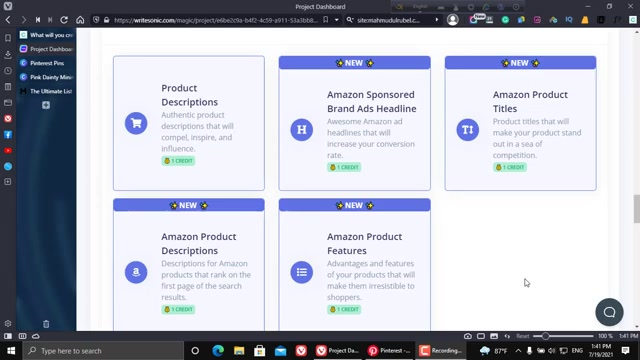Click the H icon for Amazon Sponsored Brand Ads
640x360 pixels.
coord(302,129)
